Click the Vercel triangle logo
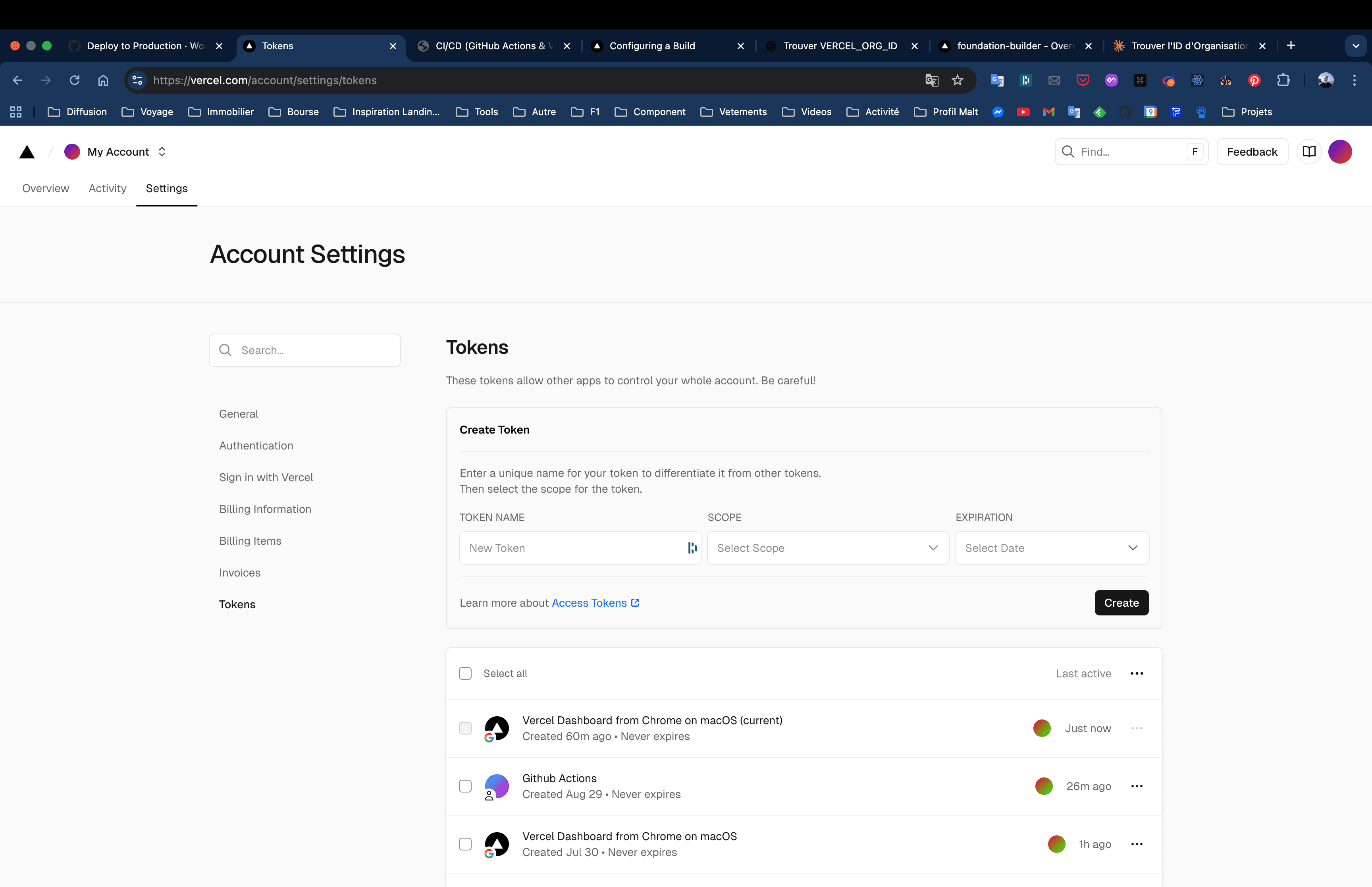 coord(27,152)
